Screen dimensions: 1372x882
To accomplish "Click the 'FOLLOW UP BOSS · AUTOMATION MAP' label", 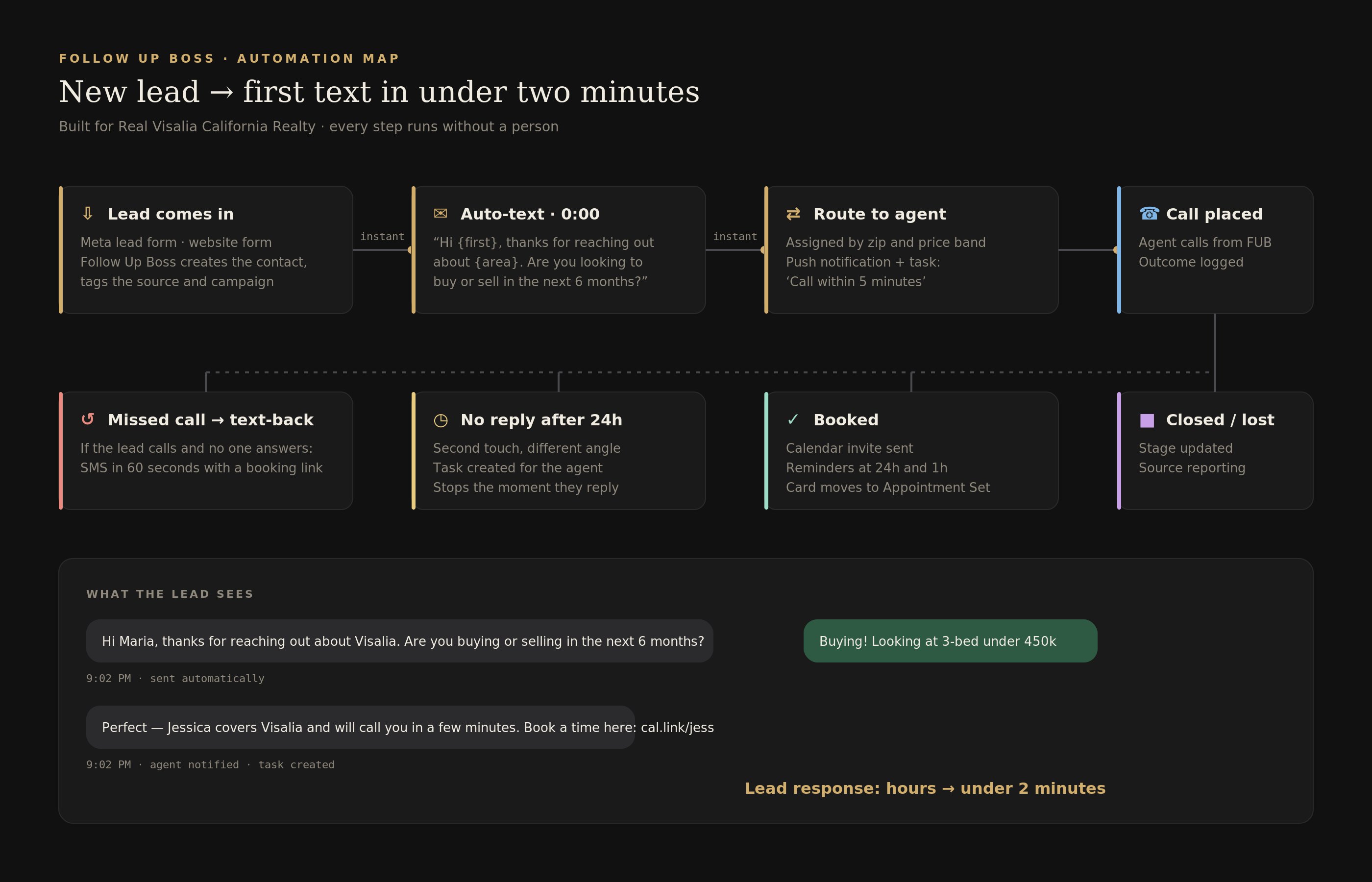I will (229, 58).
